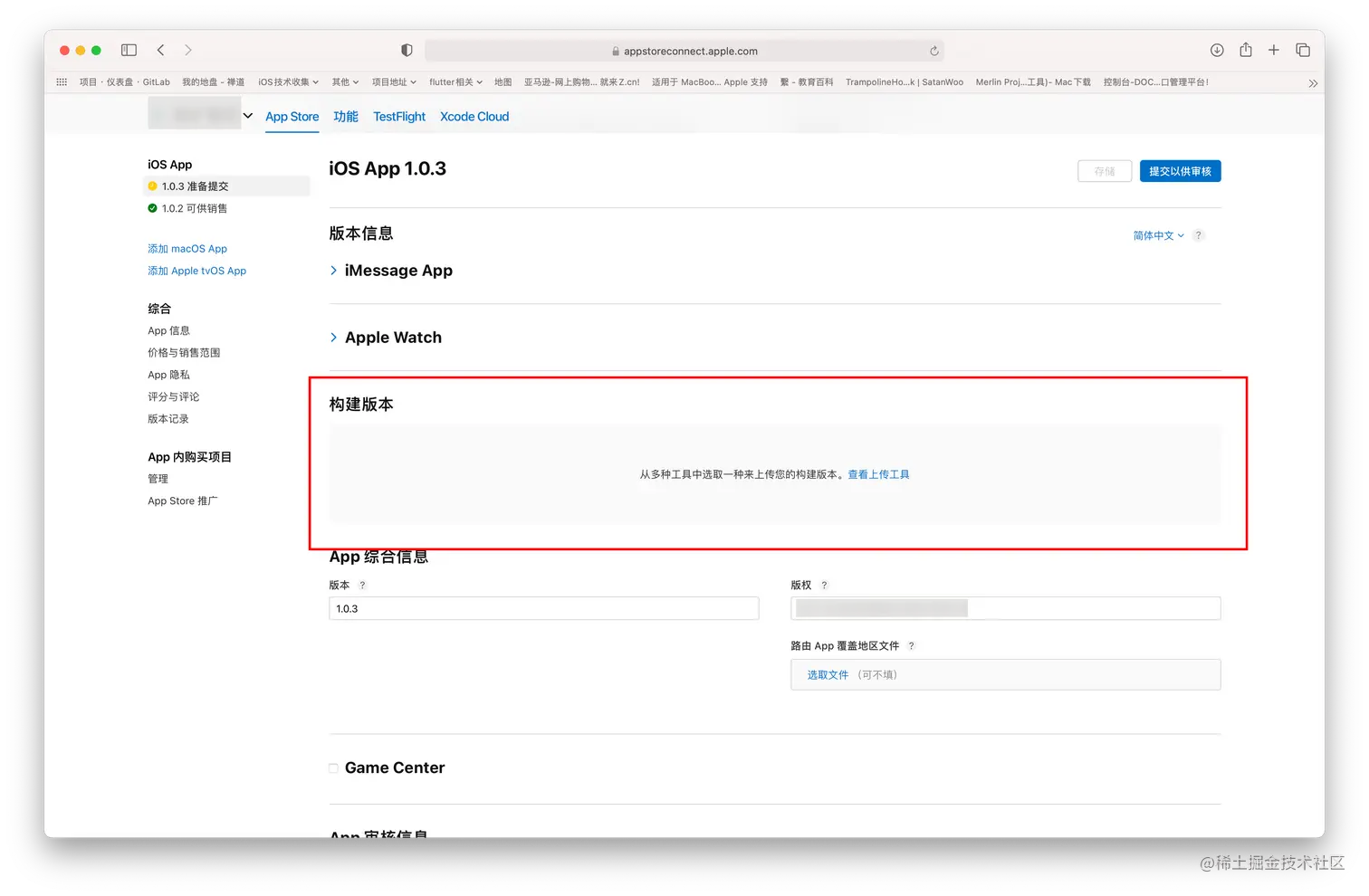This screenshot has width=1369, height=896.
Task: Open a new tab with plus icon
Action: coord(1274,50)
